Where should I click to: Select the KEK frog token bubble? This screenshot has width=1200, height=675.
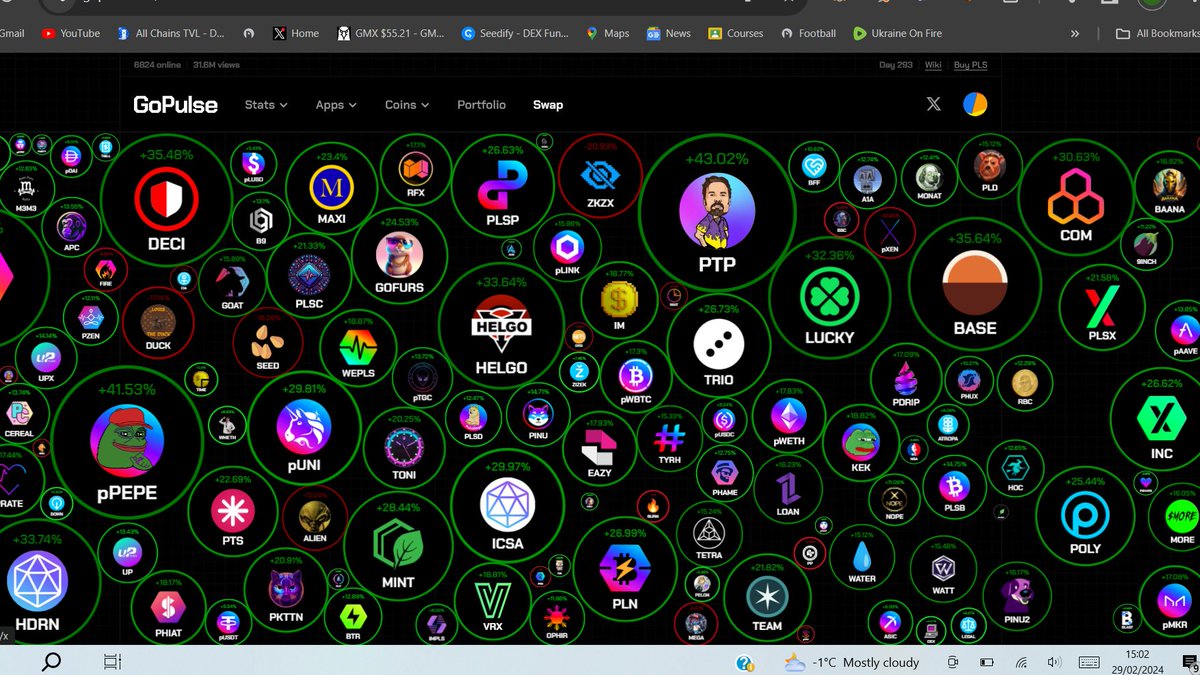point(860,441)
